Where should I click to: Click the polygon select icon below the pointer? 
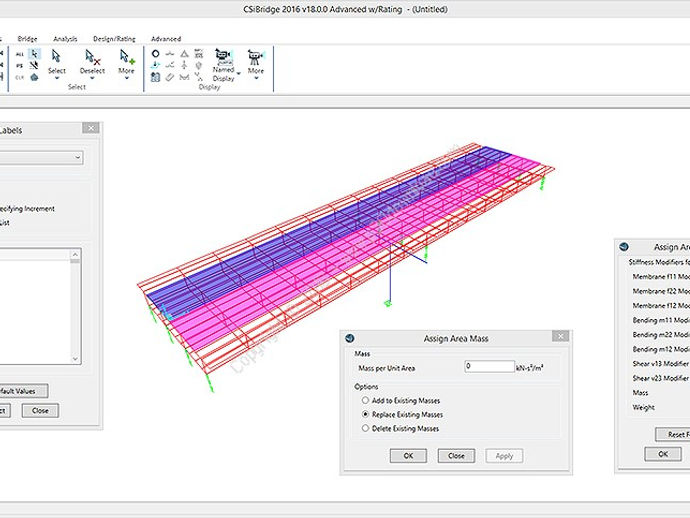[x=34, y=77]
